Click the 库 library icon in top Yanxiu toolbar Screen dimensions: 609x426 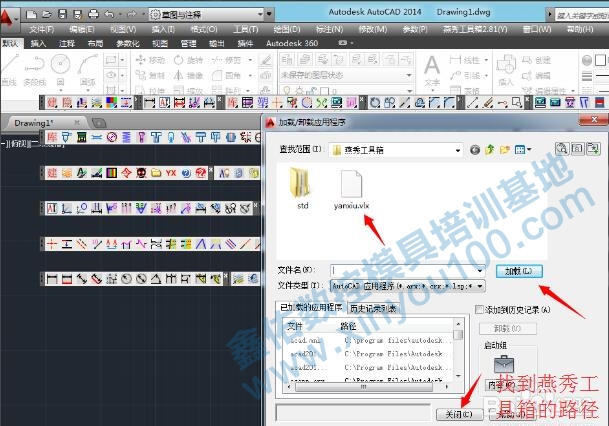coord(232,103)
